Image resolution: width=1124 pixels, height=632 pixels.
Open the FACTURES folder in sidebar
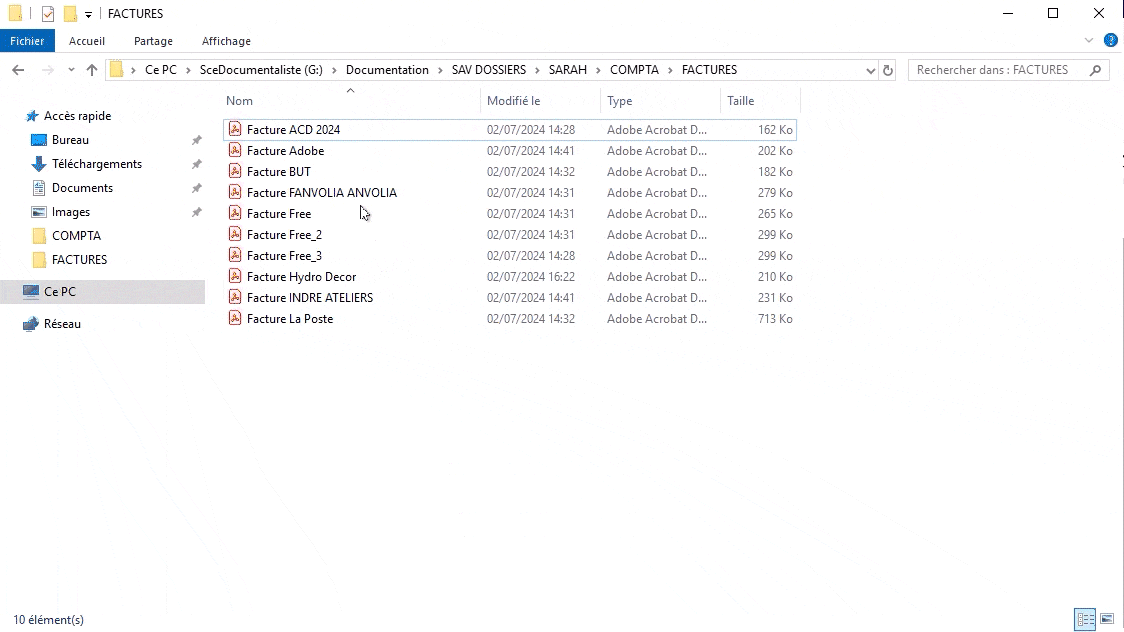tap(80, 259)
